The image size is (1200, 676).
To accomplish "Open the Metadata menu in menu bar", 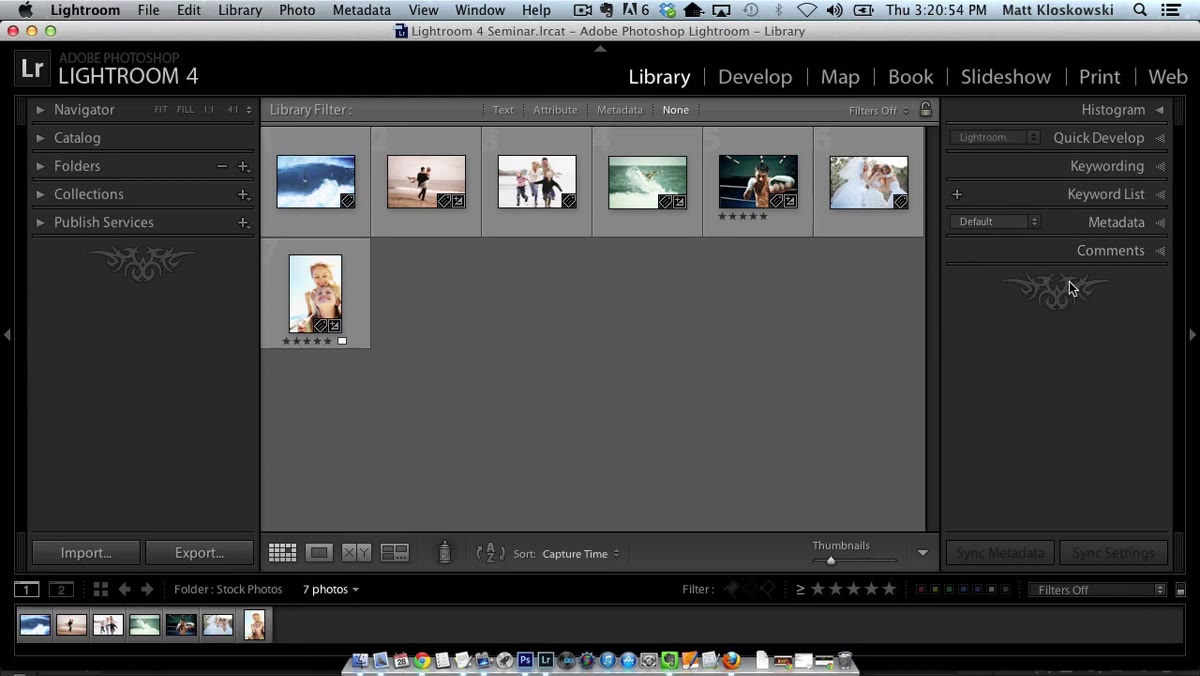I will point(362,10).
